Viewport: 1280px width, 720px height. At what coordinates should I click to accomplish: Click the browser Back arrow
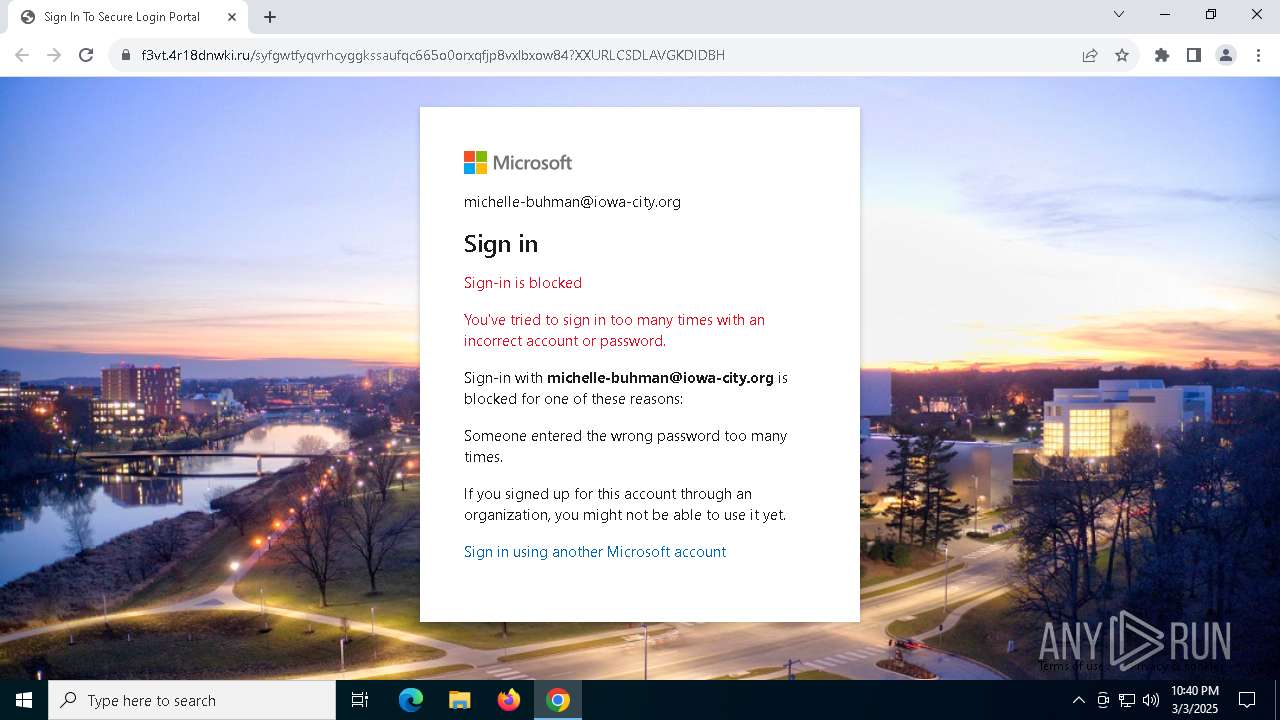tap(22, 55)
